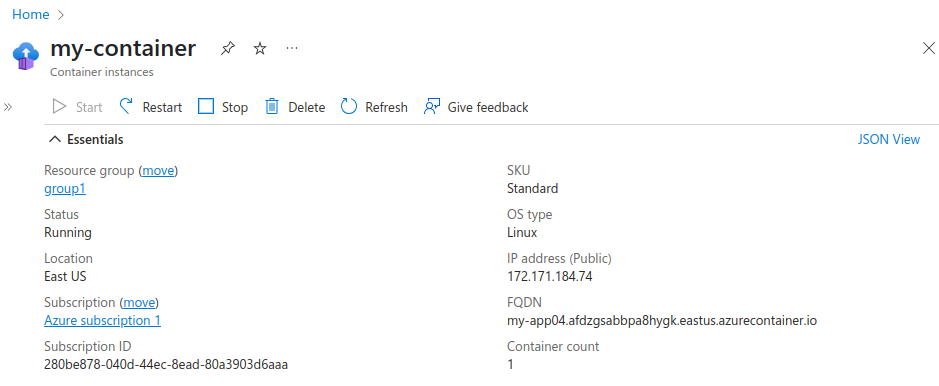Screen dimensions: 939x386
Task: Click the SKU label
Action: click(x=519, y=171)
